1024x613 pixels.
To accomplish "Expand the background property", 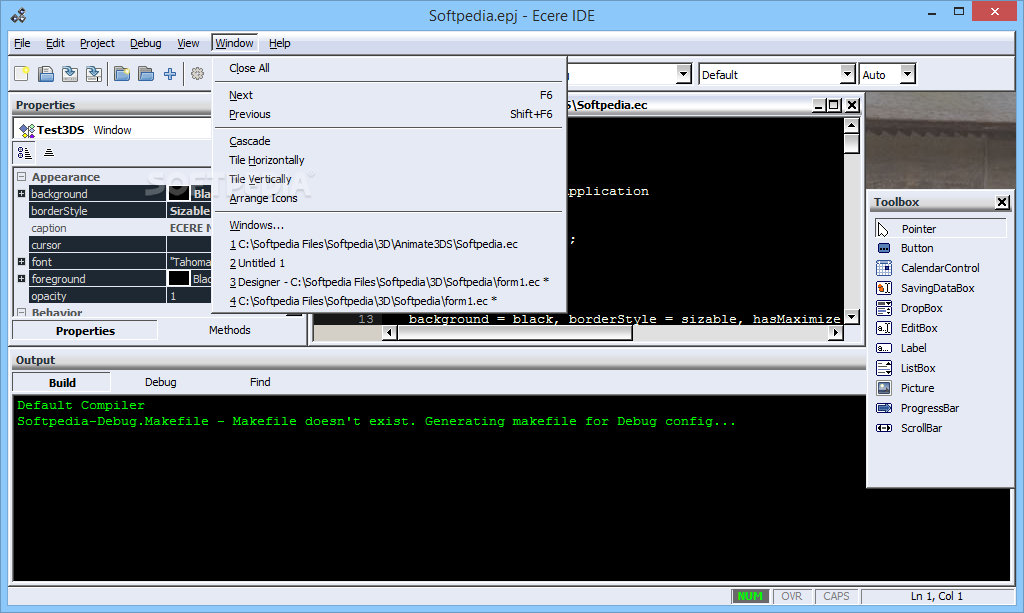I will [x=22, y=194].
